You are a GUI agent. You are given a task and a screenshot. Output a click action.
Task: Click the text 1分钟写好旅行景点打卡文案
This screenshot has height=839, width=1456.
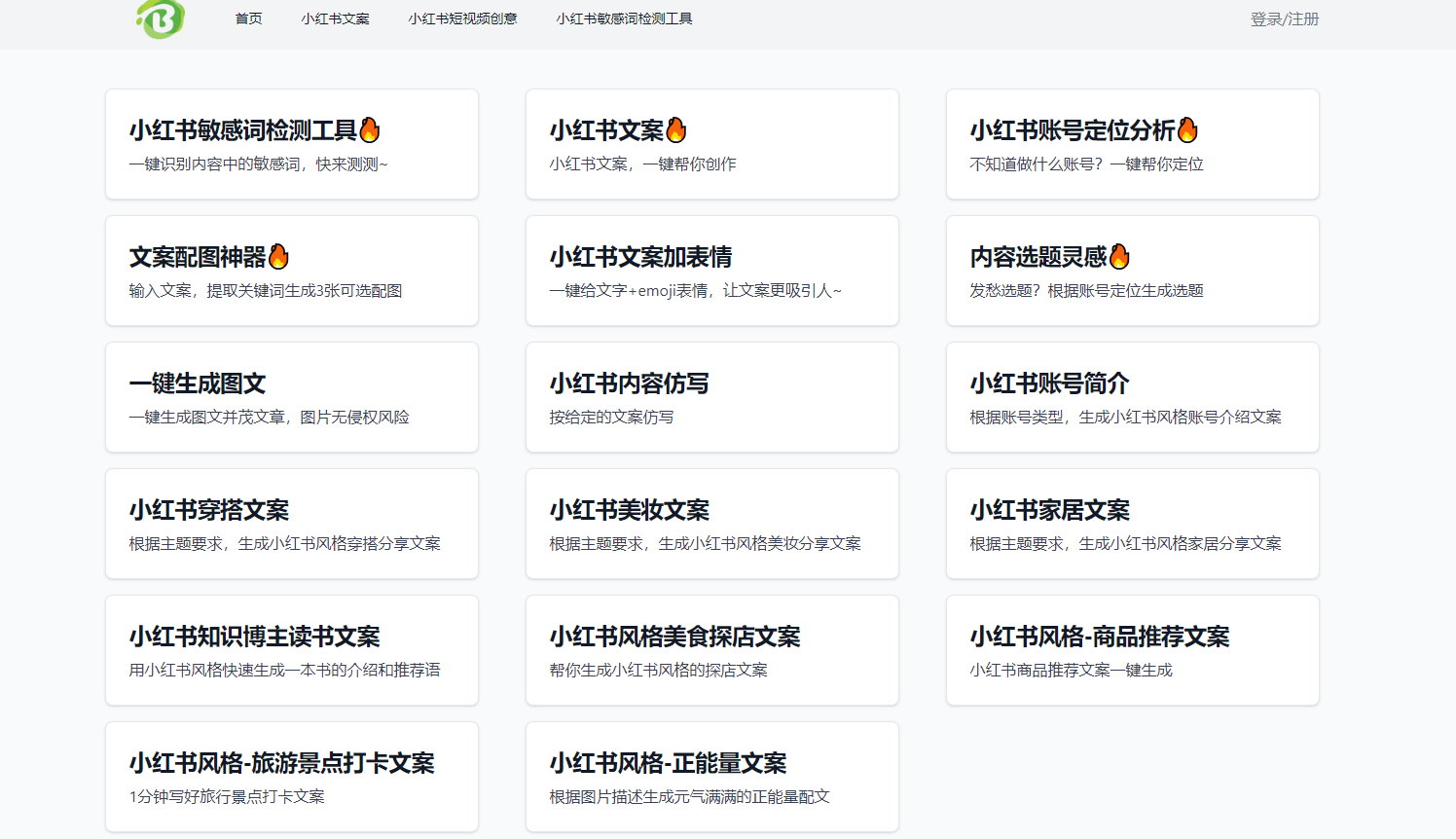point(227,797)
